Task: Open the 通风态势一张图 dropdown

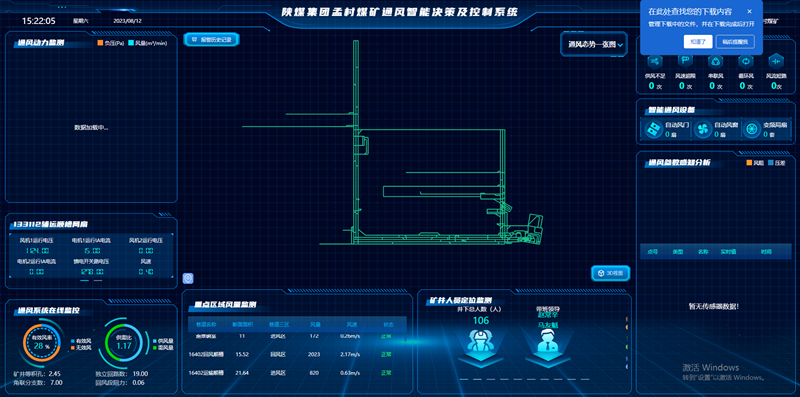Action: click(594, 45)
